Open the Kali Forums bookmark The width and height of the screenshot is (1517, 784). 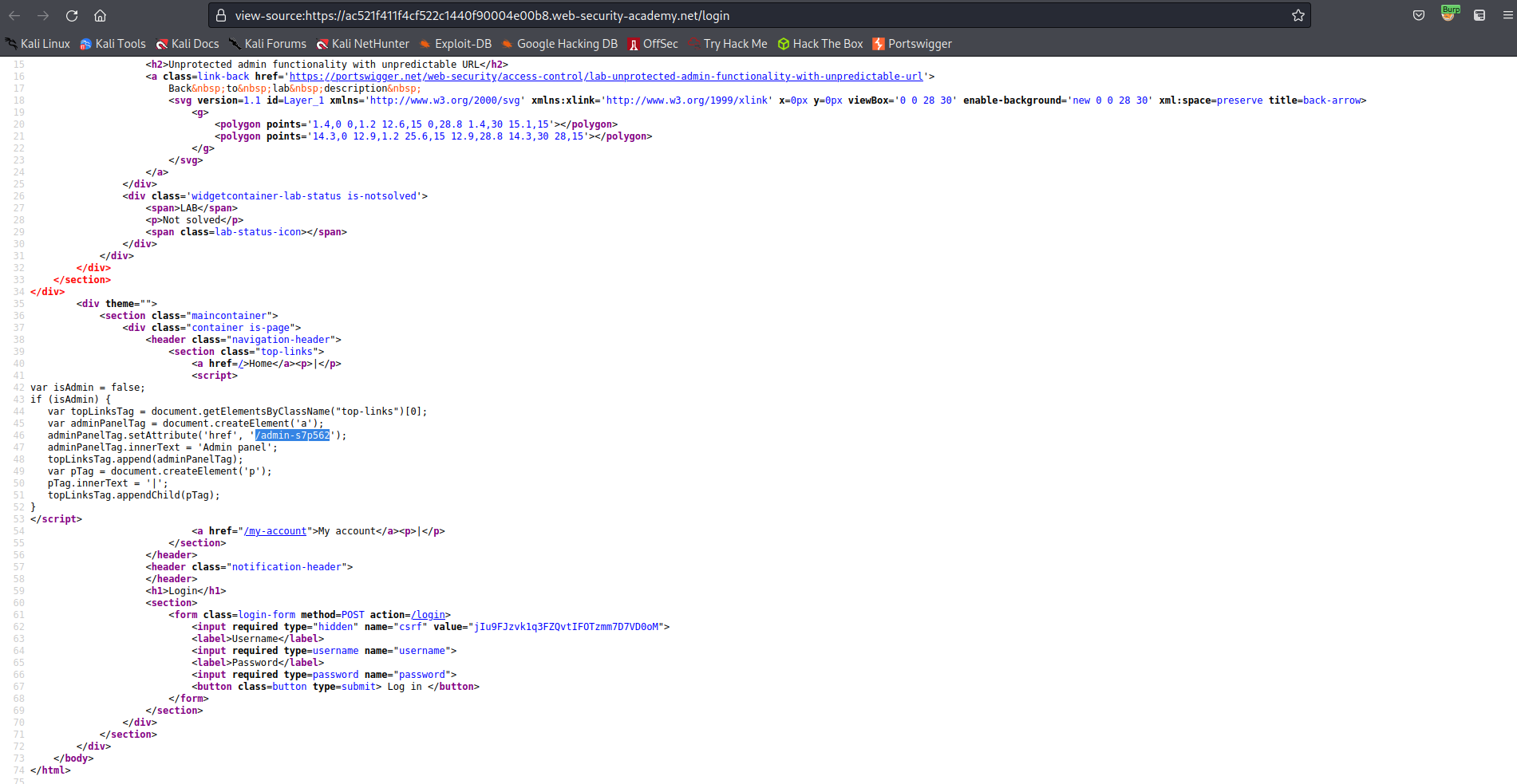[x=267, y=44]
